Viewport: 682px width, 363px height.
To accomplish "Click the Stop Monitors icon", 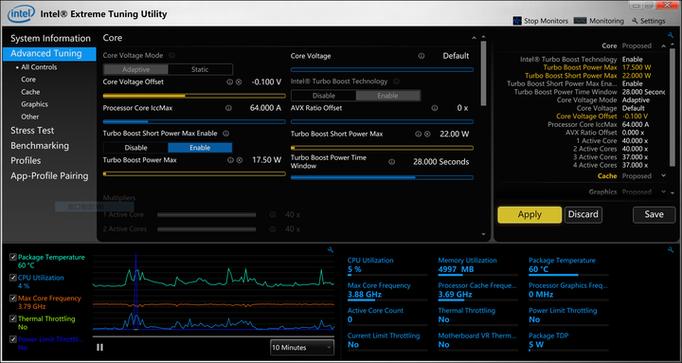I will click(517, 21).
